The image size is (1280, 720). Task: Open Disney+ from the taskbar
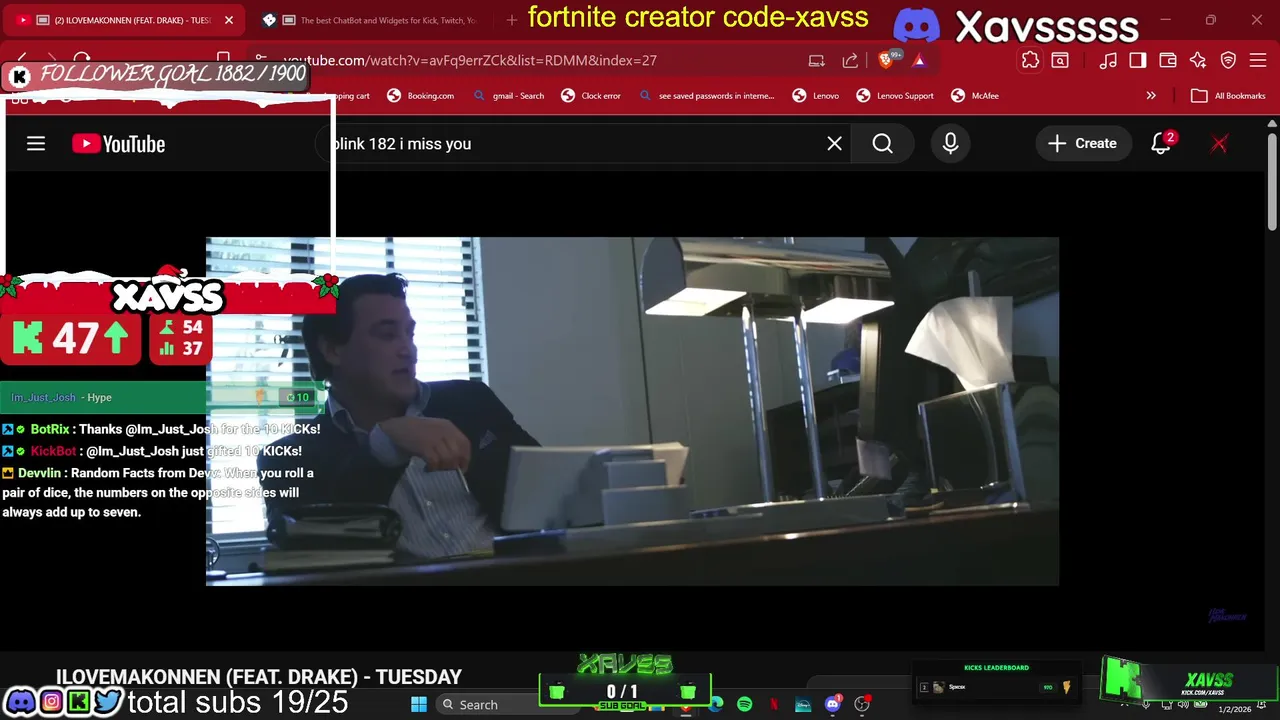803,704
